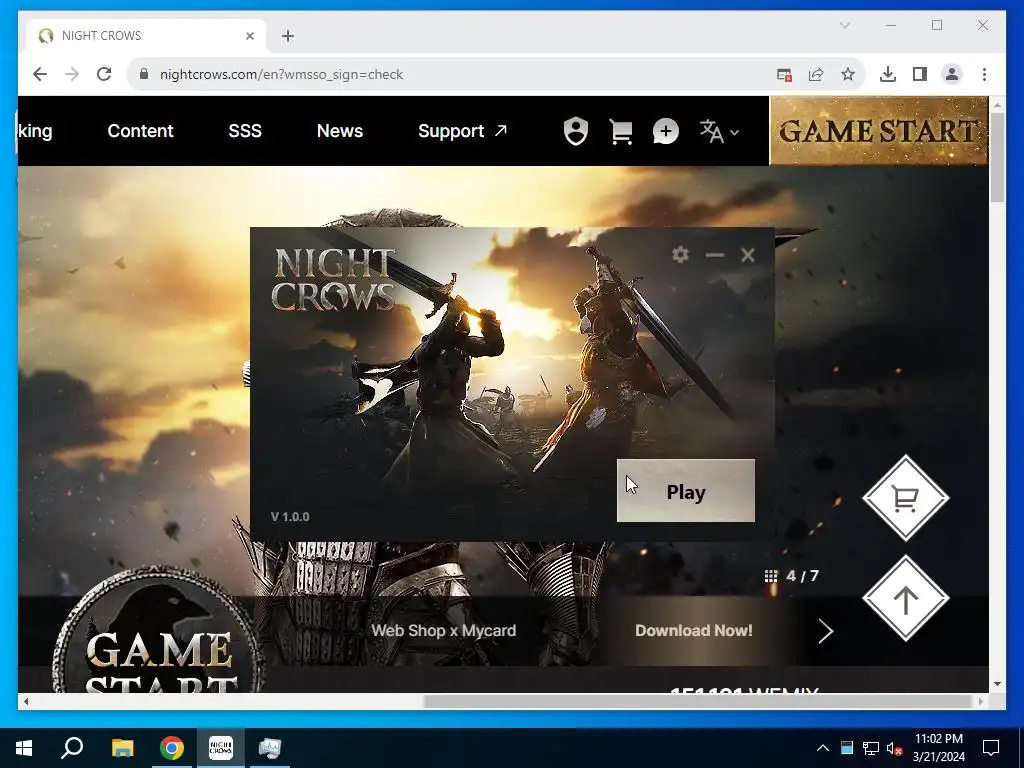Screen dimensions: 1024x768
Task: Click Web Shop x Mycard banner text
Action: (x=443, y=631)
